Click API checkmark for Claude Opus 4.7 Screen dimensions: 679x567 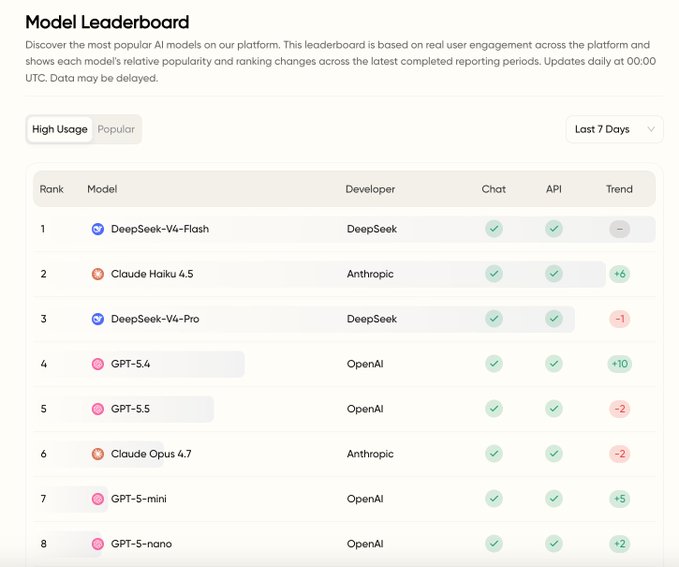(x=554, y=454)
